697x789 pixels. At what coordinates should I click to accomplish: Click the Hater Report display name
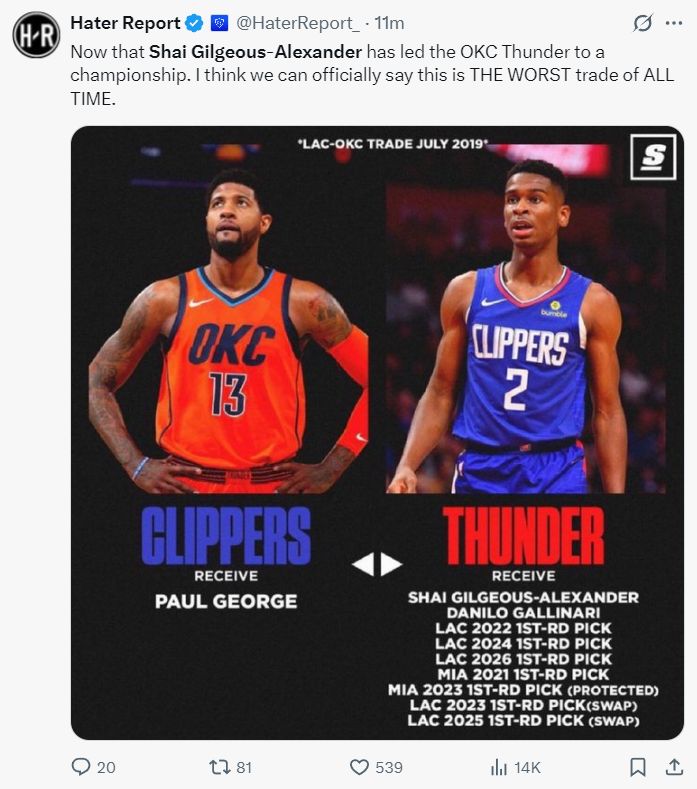click(125, 23)
